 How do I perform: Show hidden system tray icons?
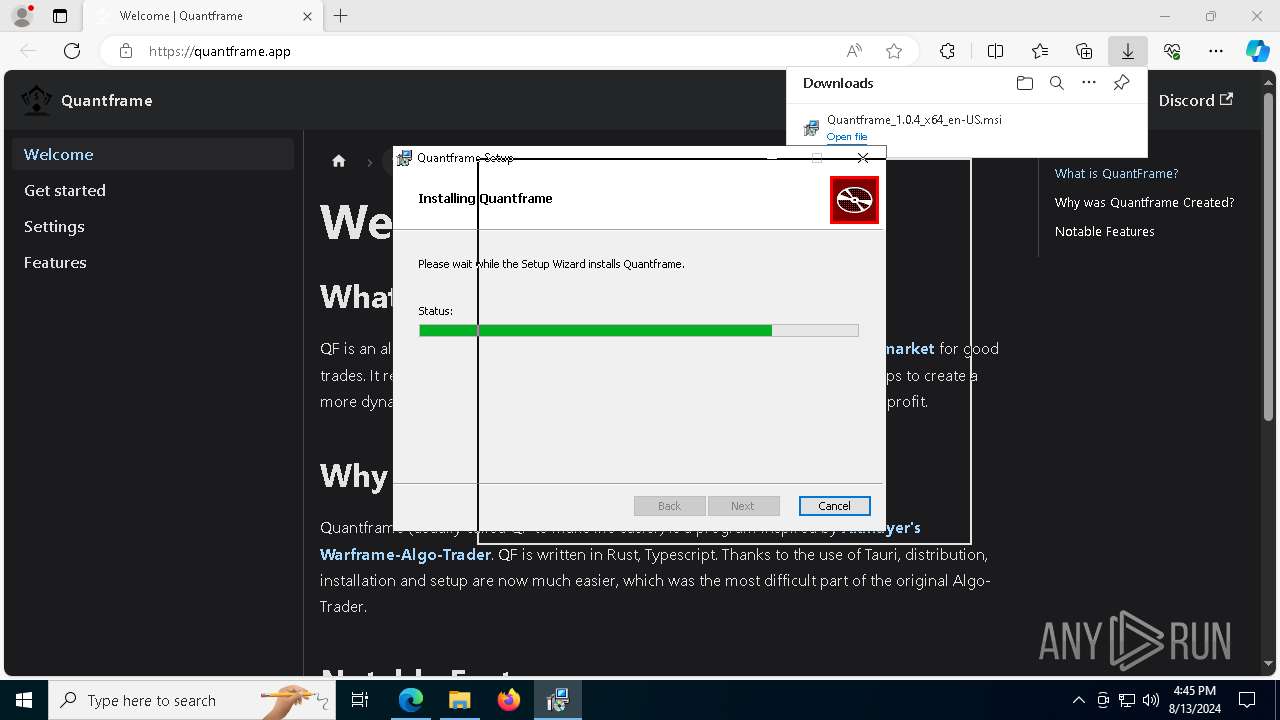[x=1078, y=701]
